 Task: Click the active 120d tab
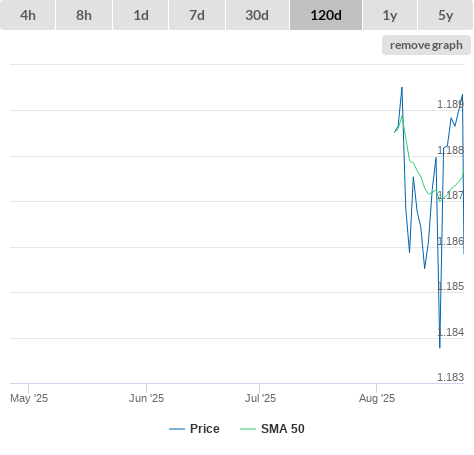[x=326, y=15]
